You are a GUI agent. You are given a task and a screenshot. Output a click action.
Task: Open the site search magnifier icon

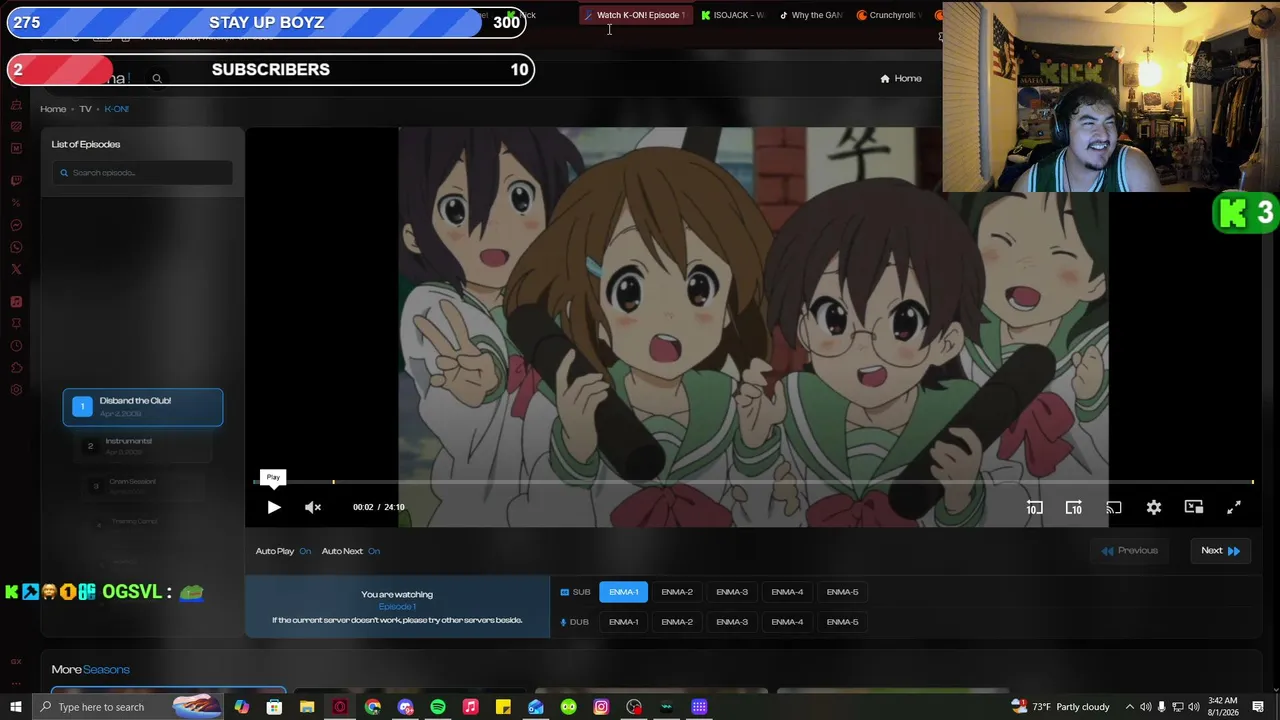tap(157, 78)
